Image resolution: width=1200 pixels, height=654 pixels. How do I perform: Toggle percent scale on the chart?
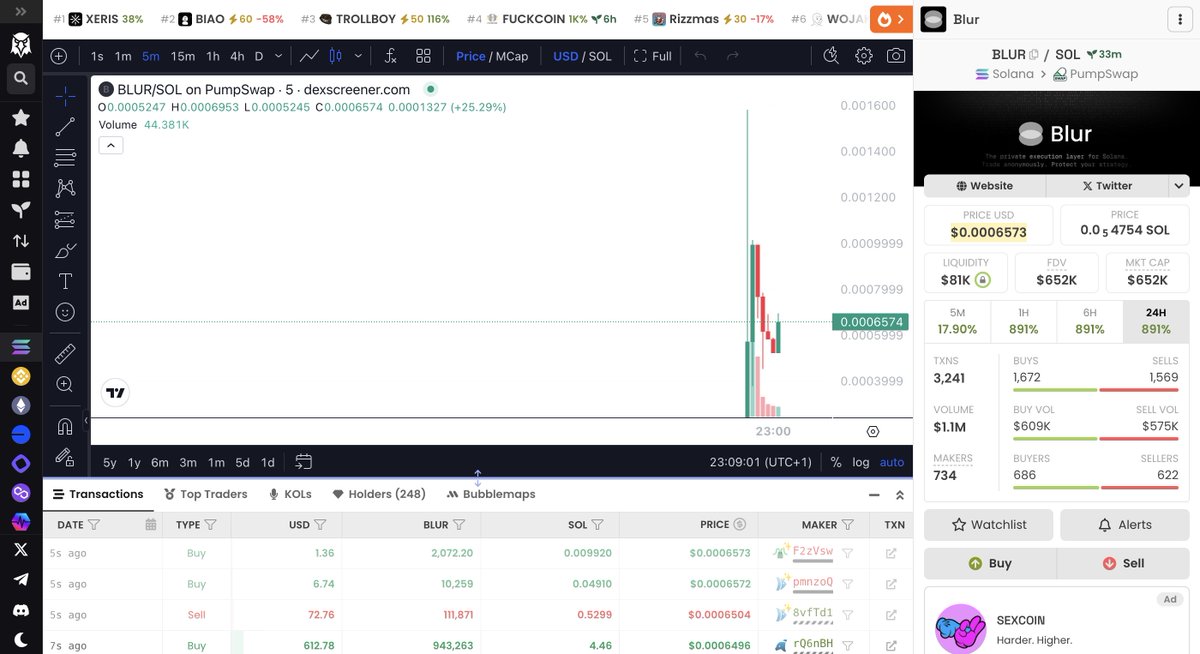point(836,462)
